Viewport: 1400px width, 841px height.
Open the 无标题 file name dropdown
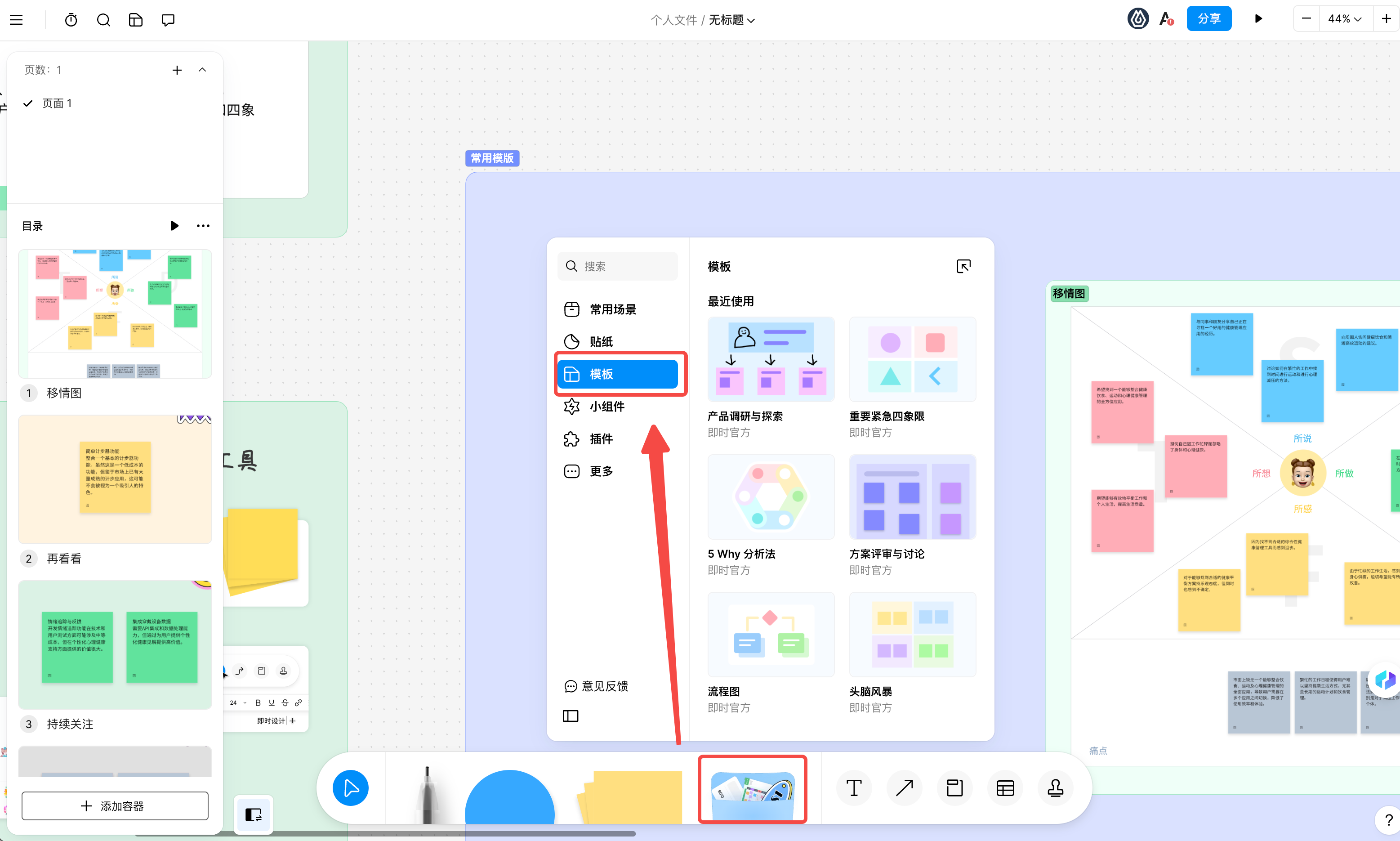pyautogui.click(x=732, y=20)
